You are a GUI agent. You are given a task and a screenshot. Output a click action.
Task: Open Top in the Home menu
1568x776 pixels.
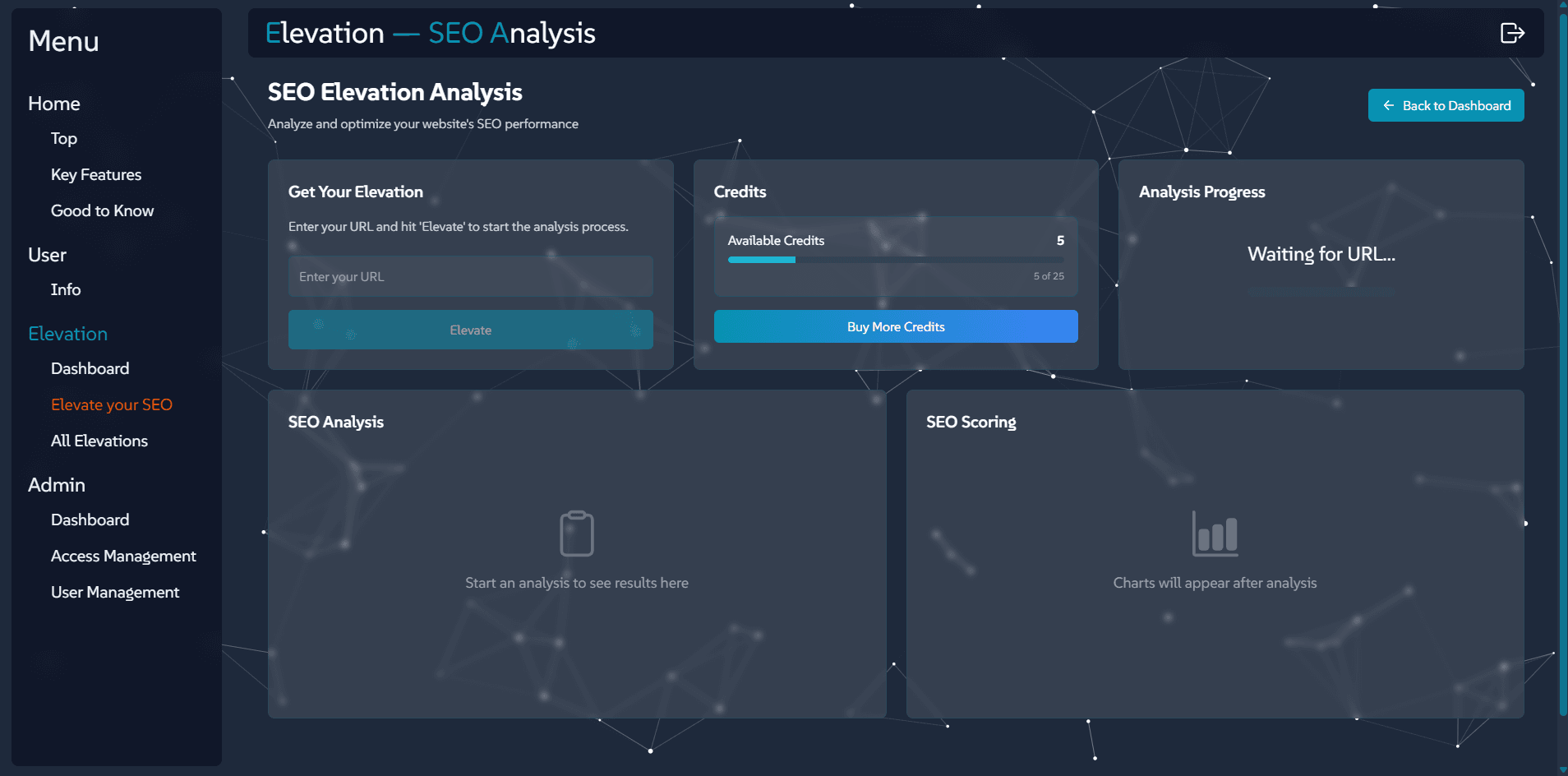pos(64,138)
